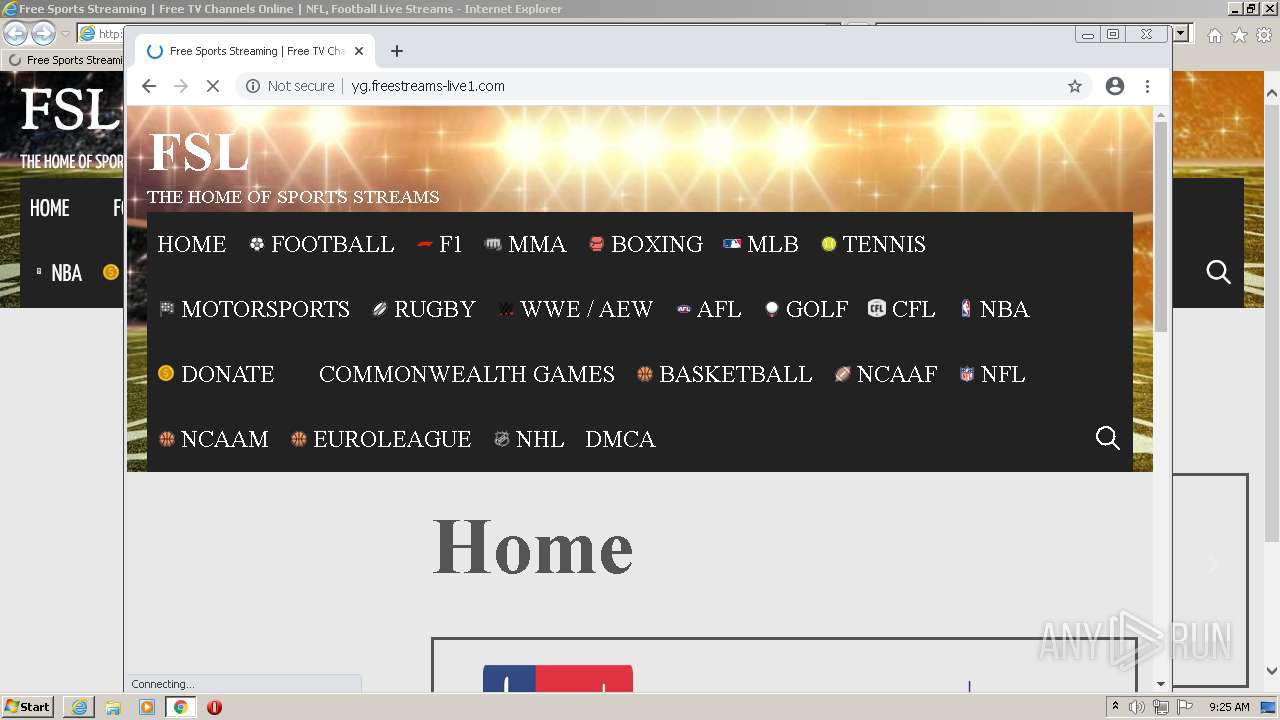Open the AFL streams link
Screen dimensions: 1280x720
click(709, 309)
